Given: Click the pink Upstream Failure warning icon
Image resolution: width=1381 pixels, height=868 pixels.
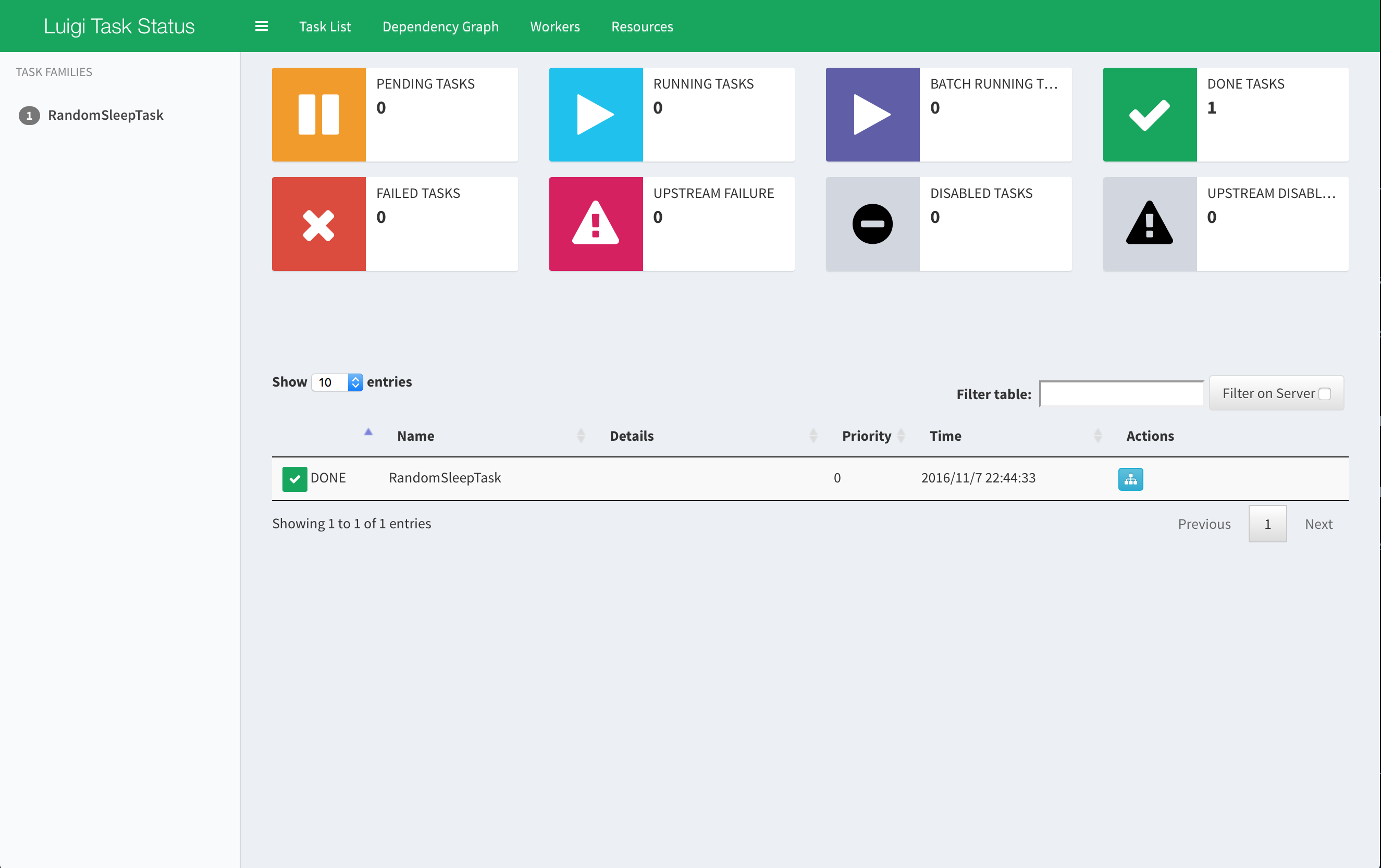Looking at the screenshot, I should [x=596, y=224].
